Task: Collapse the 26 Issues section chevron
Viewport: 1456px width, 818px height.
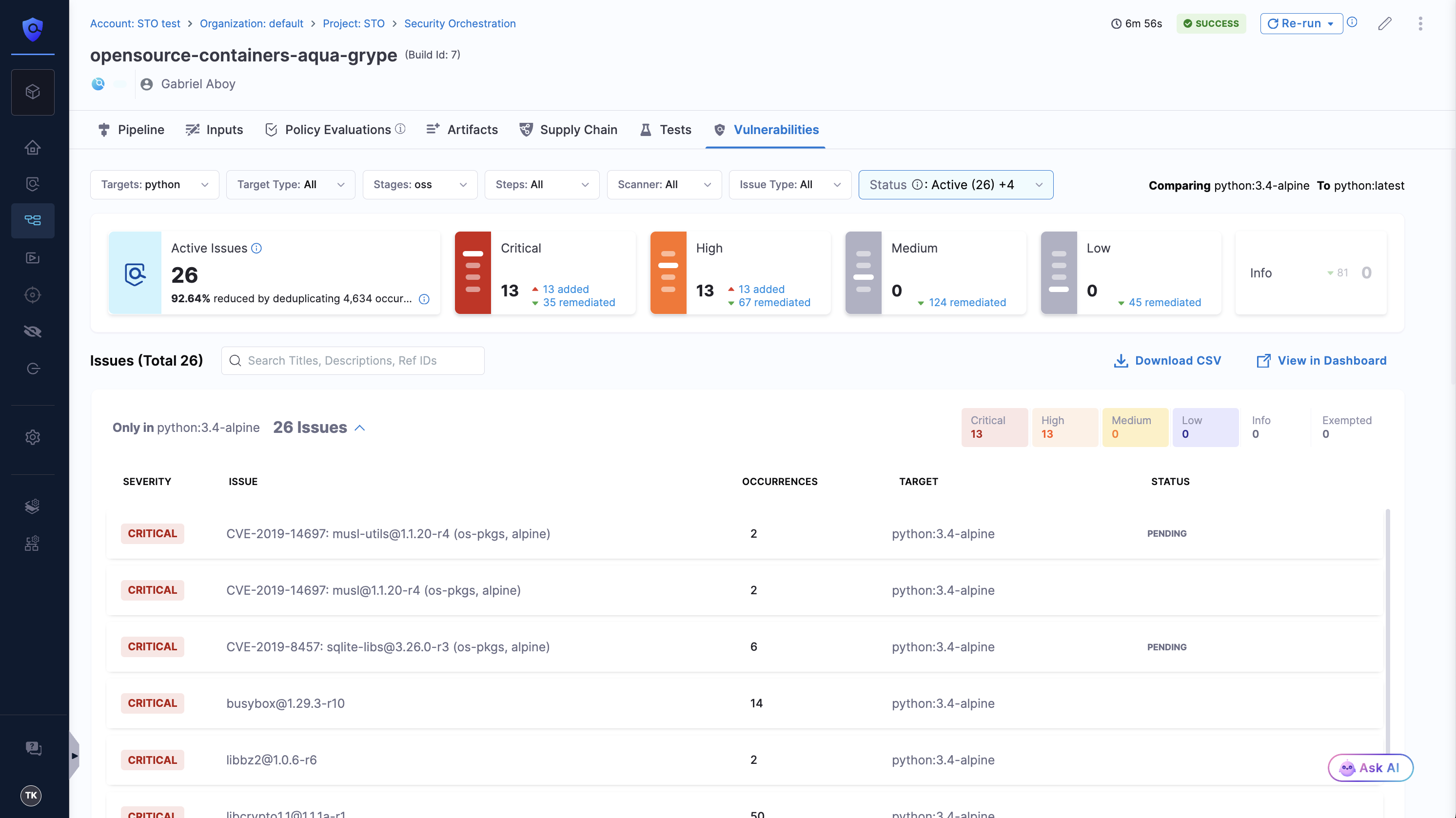Action: pos(360,428)
